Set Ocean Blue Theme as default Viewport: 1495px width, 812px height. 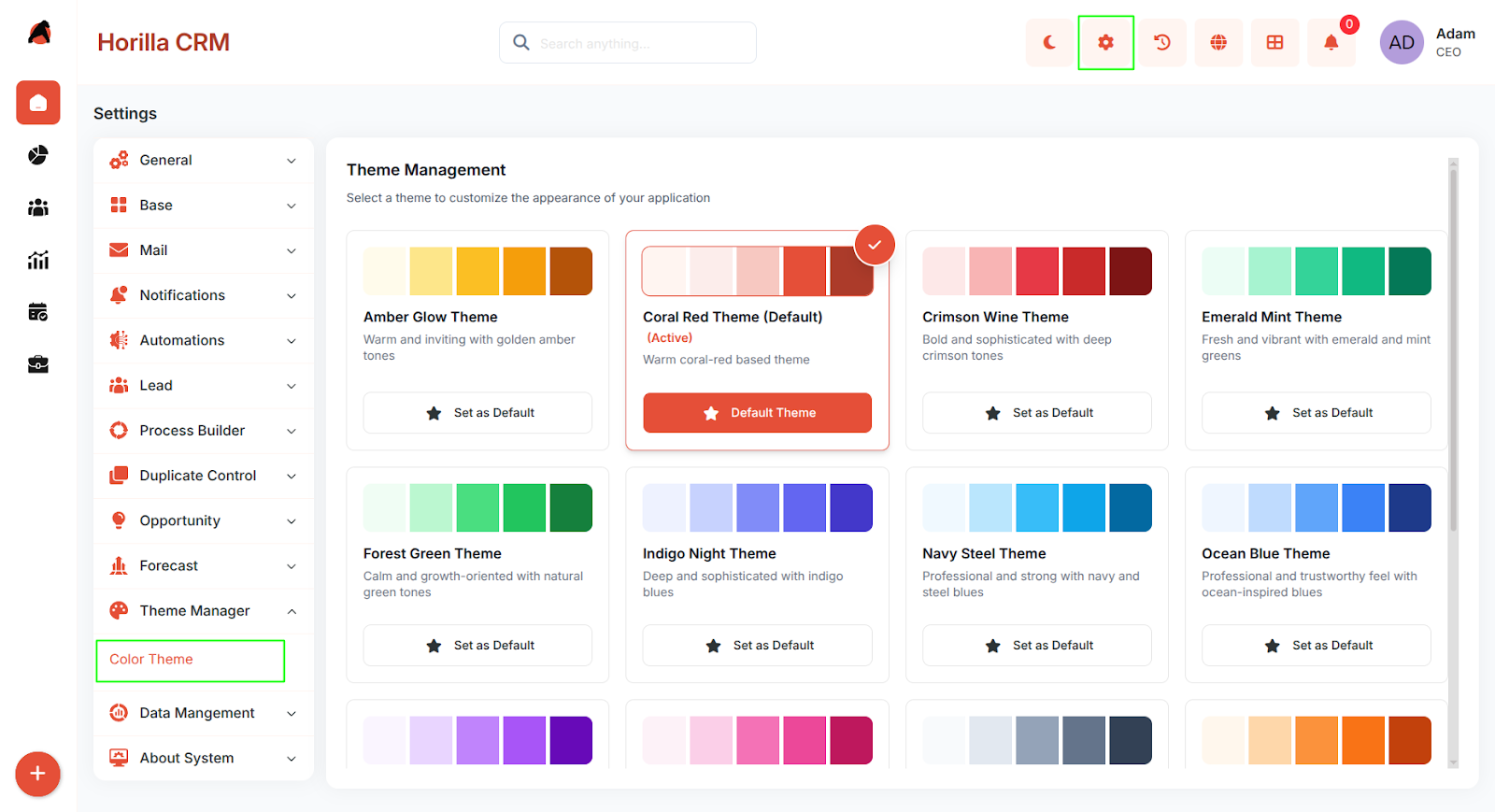pyautogui.click(x=1317, y=646)
